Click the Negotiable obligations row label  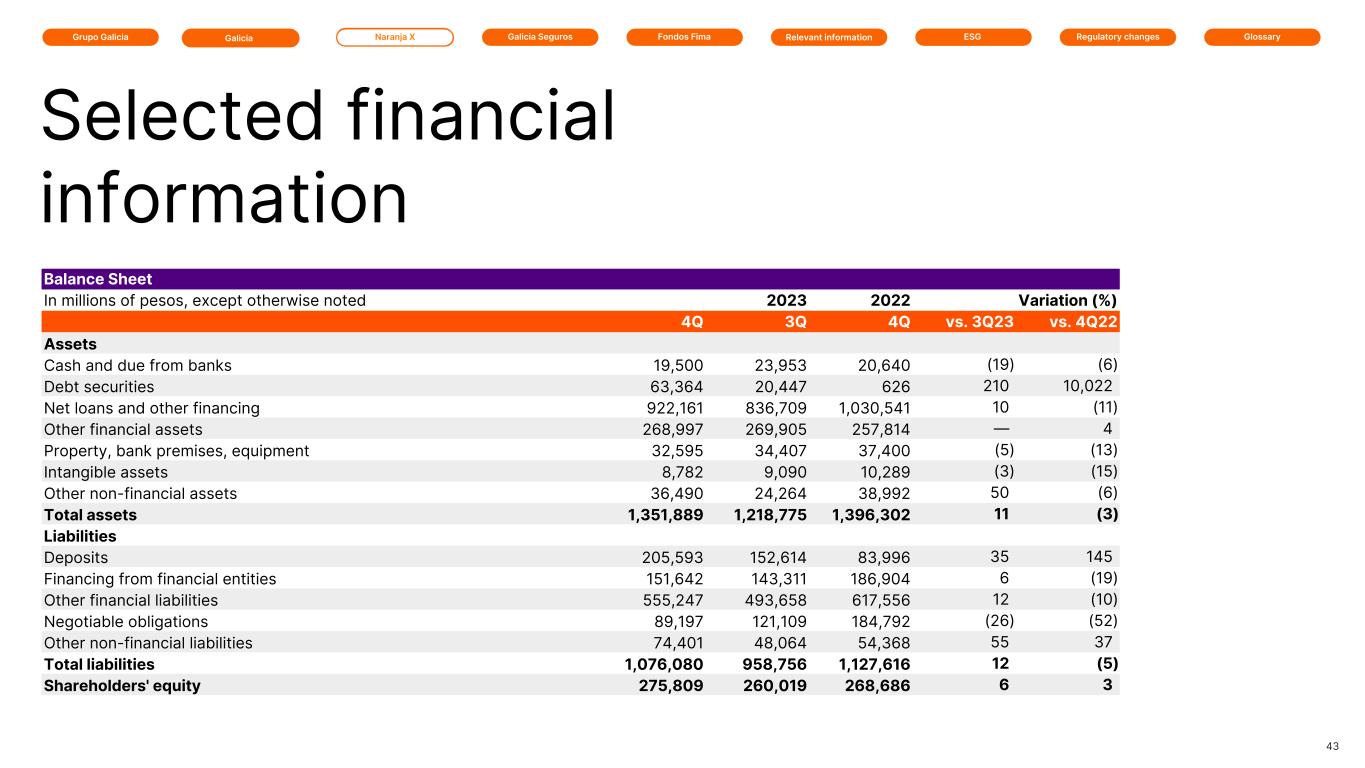[x=126, y=622]
